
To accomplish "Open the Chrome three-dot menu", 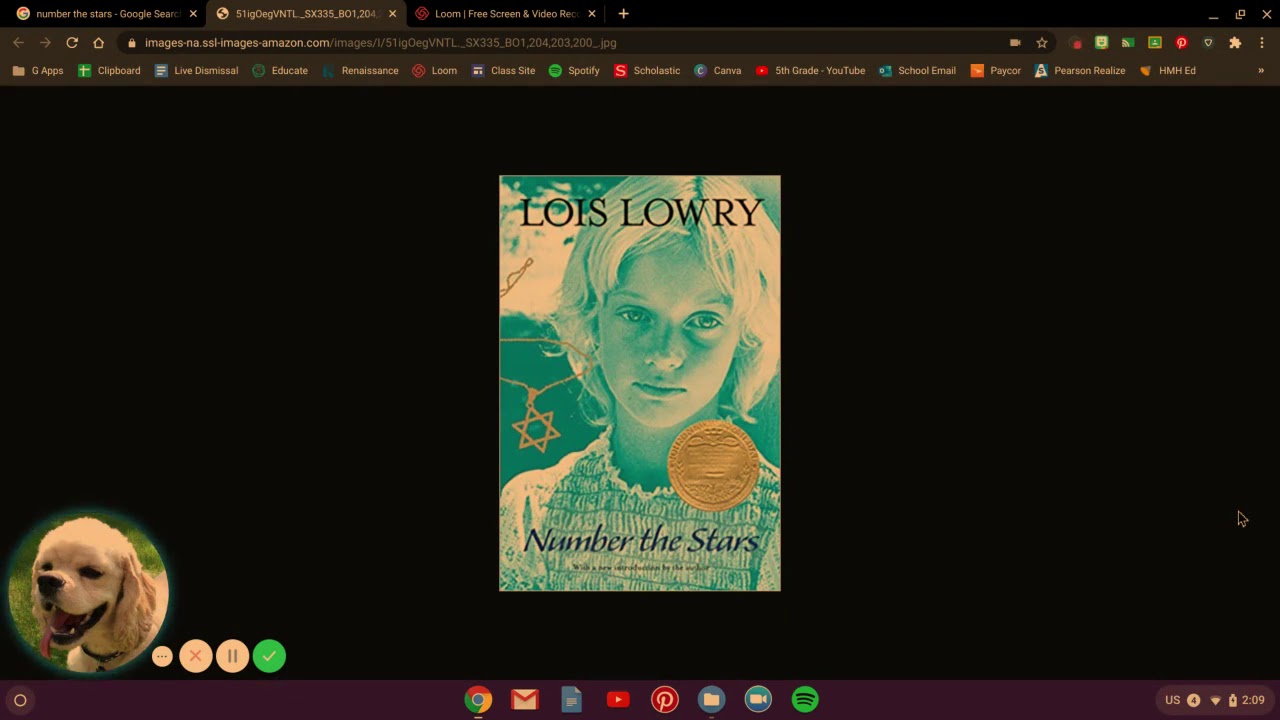I will pos(1262,43).
